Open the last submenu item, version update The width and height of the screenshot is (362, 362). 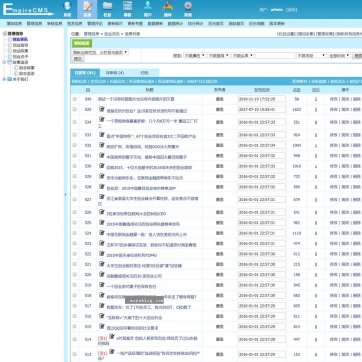coord(277,24)
